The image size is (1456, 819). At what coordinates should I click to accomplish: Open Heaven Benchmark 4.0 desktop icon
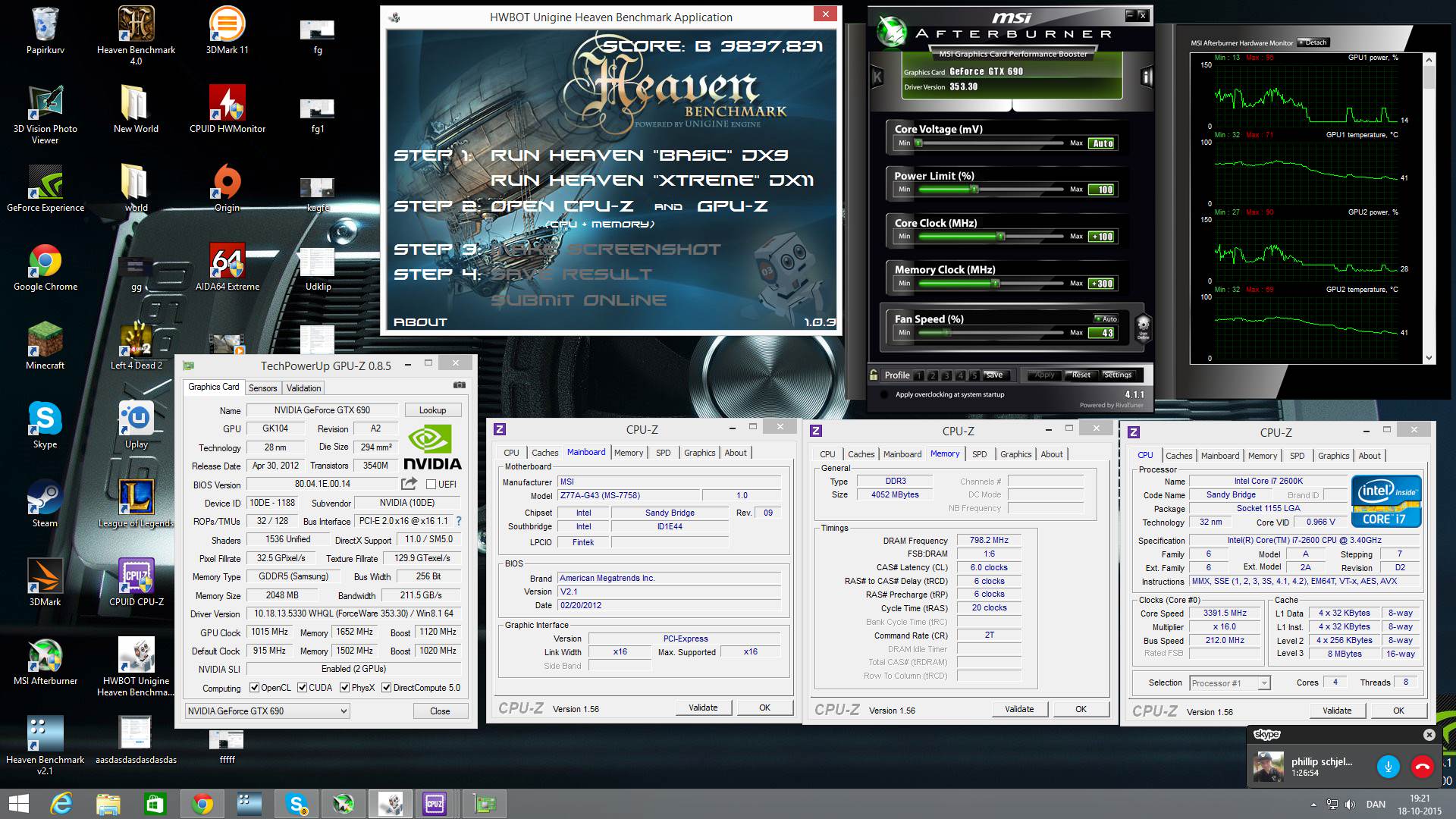pos(136,35)
